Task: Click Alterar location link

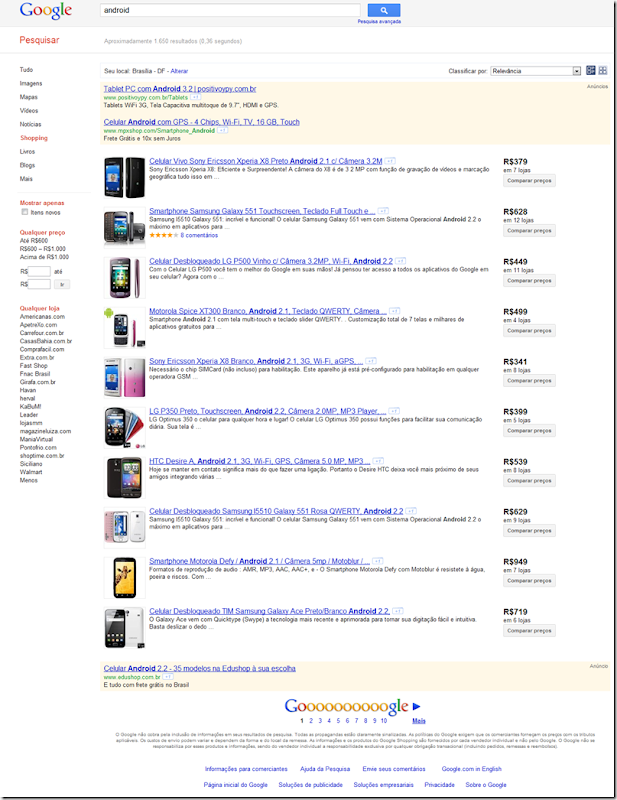Action: pos(179,71)
